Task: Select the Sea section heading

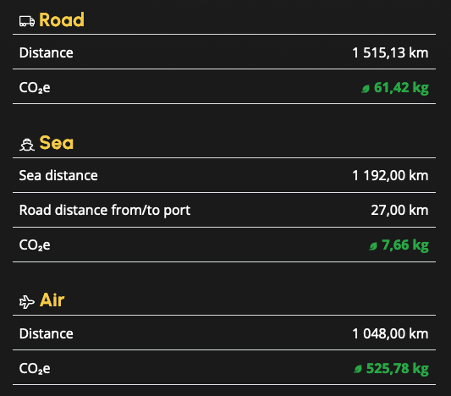Action: point(56,143)
